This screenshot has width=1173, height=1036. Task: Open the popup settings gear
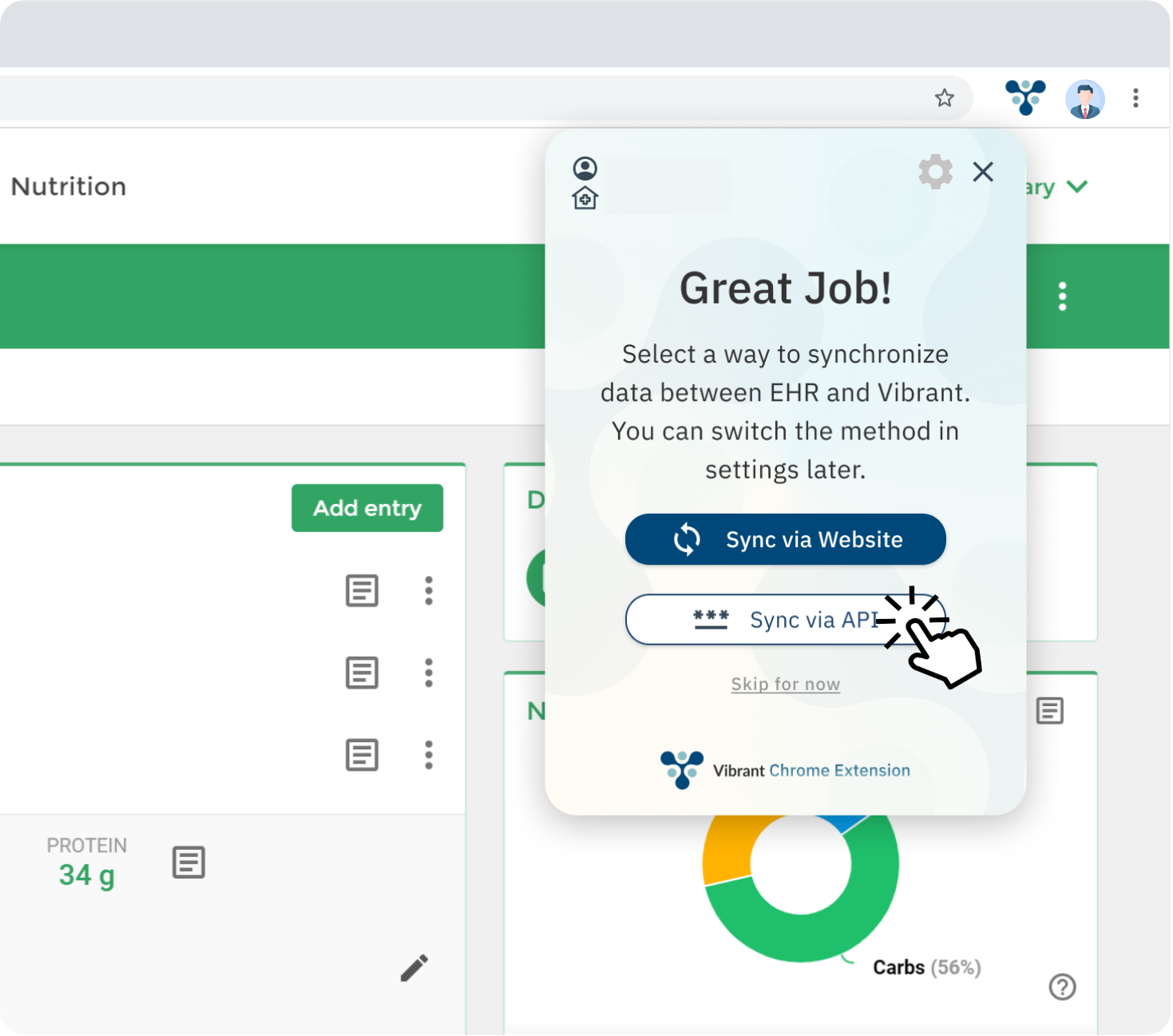pos(935,172)
